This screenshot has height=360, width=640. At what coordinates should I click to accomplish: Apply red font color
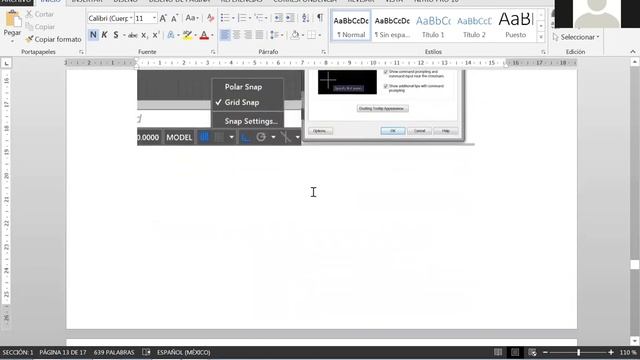pos(204,36)
